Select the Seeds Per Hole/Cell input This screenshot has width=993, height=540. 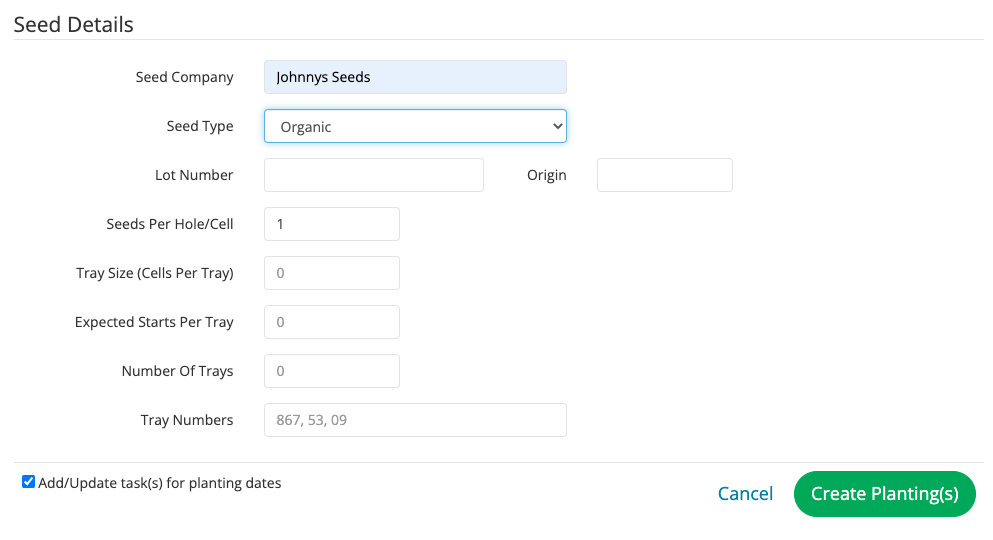(x=331, y=224)
